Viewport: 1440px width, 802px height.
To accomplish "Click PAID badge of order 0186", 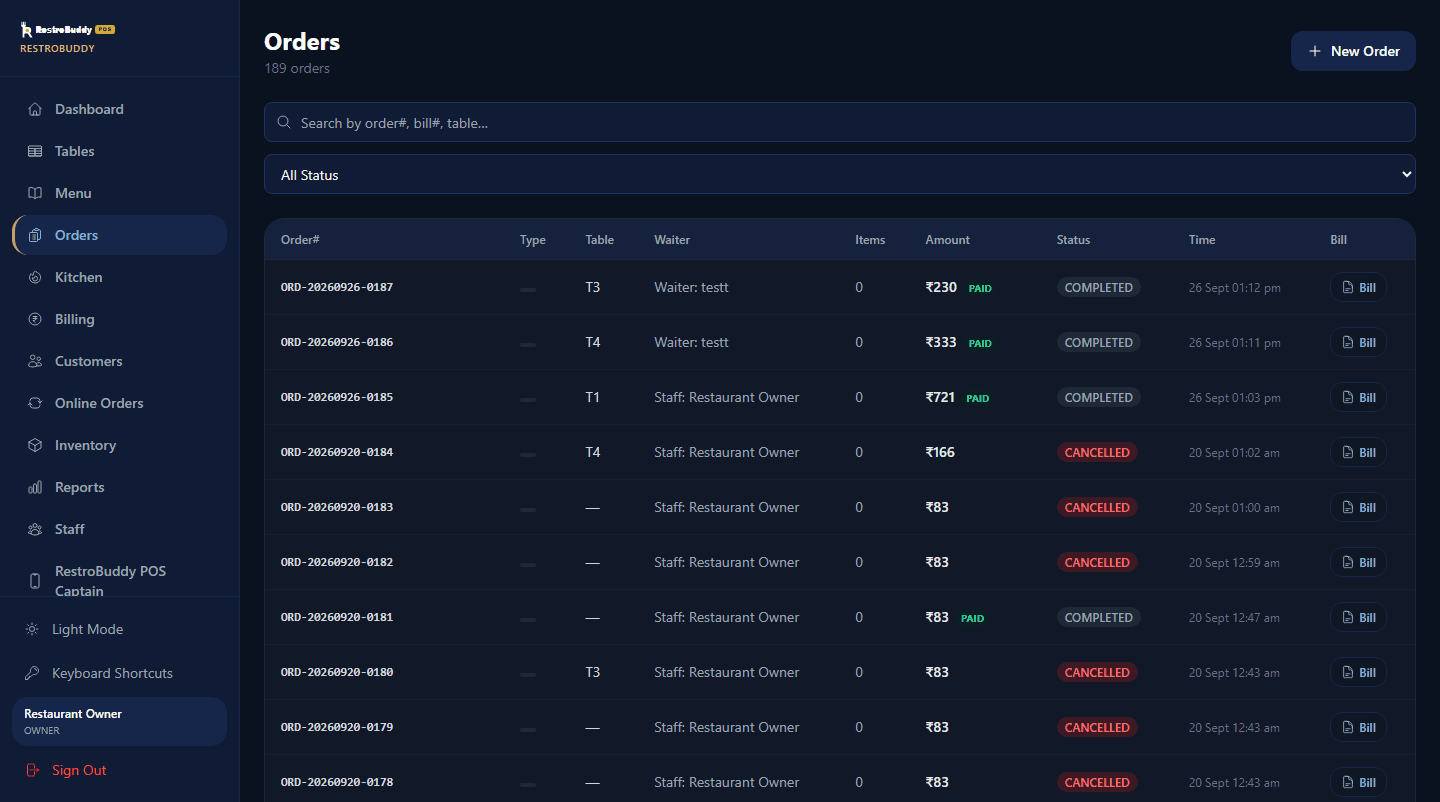I will [x=980, y=343].
